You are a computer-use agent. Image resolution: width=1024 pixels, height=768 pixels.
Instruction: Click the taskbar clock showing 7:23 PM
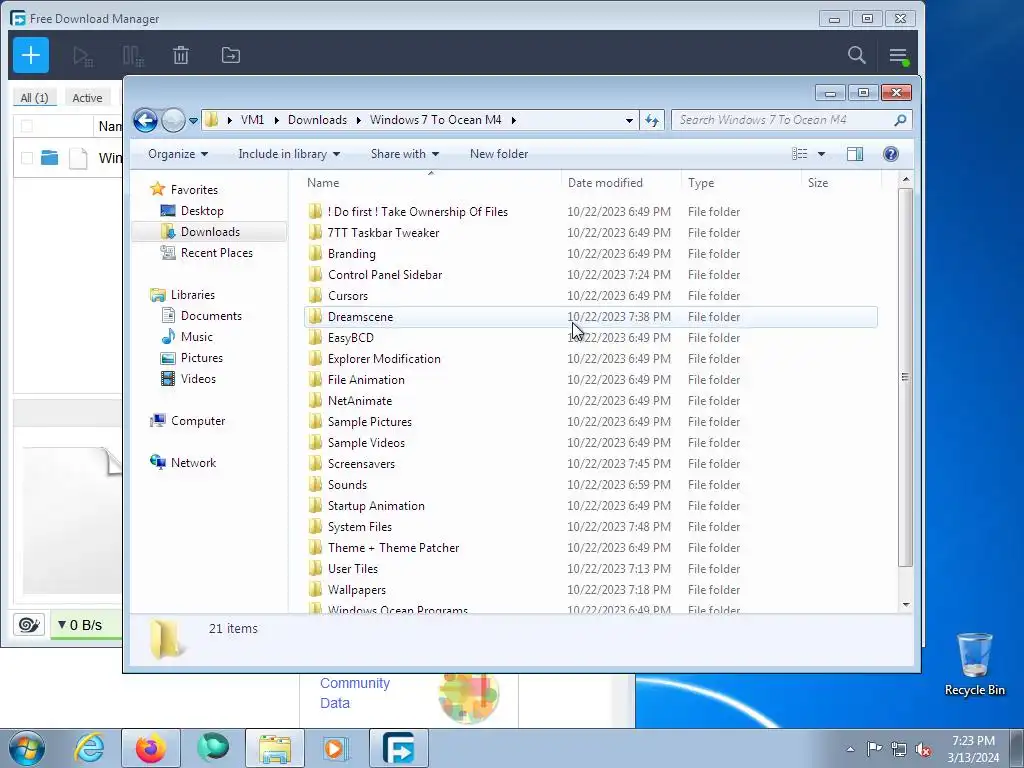[973, 749]
